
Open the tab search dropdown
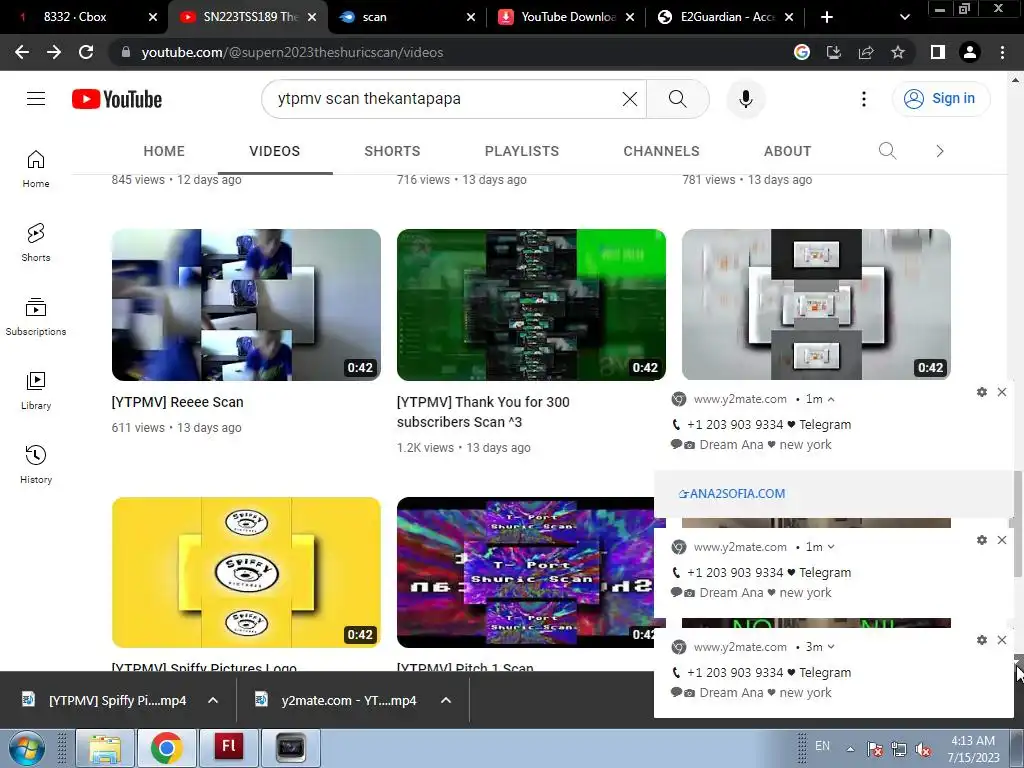[904, 17]
